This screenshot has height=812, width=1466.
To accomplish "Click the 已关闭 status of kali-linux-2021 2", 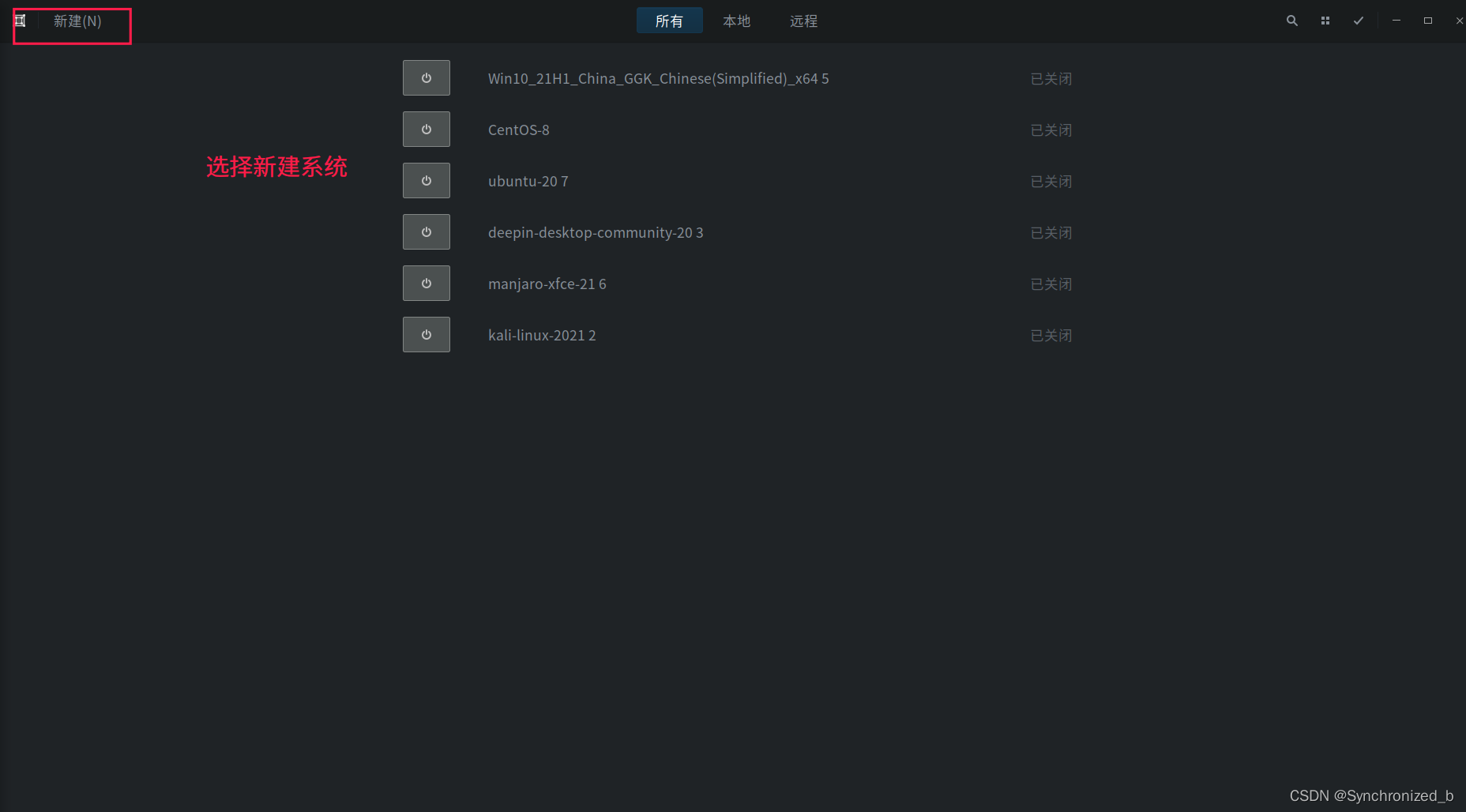I will 1051,336.
